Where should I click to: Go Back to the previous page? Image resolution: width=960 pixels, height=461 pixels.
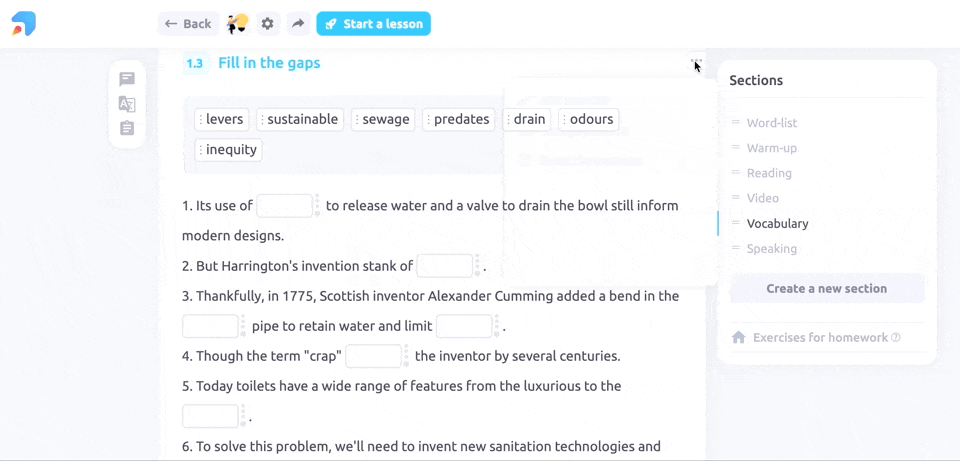point(188,24)
